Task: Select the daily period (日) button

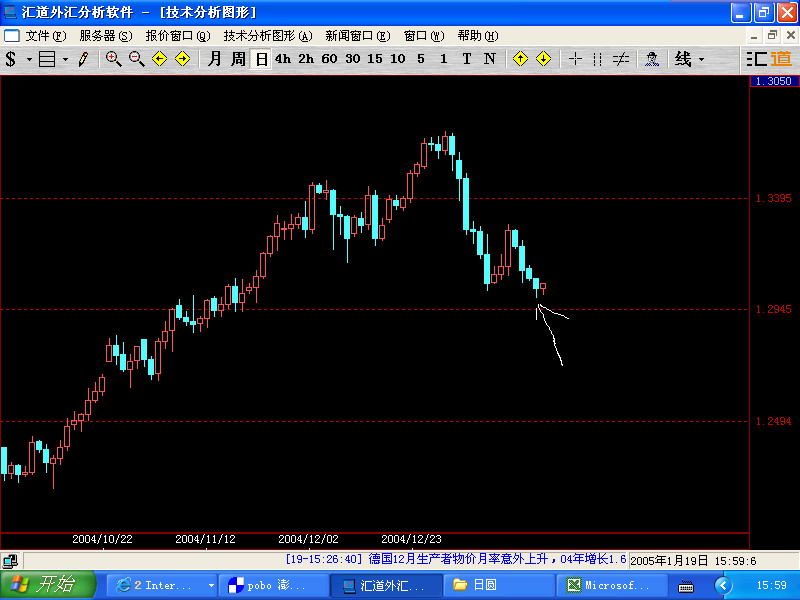Action: point(261,59)
